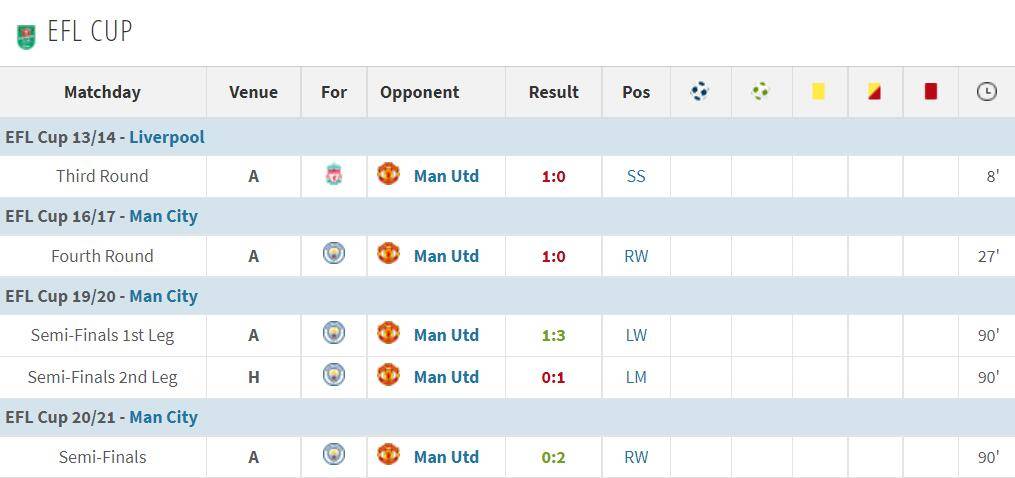Click the green assists ball icon header

[x=761, y=92]
